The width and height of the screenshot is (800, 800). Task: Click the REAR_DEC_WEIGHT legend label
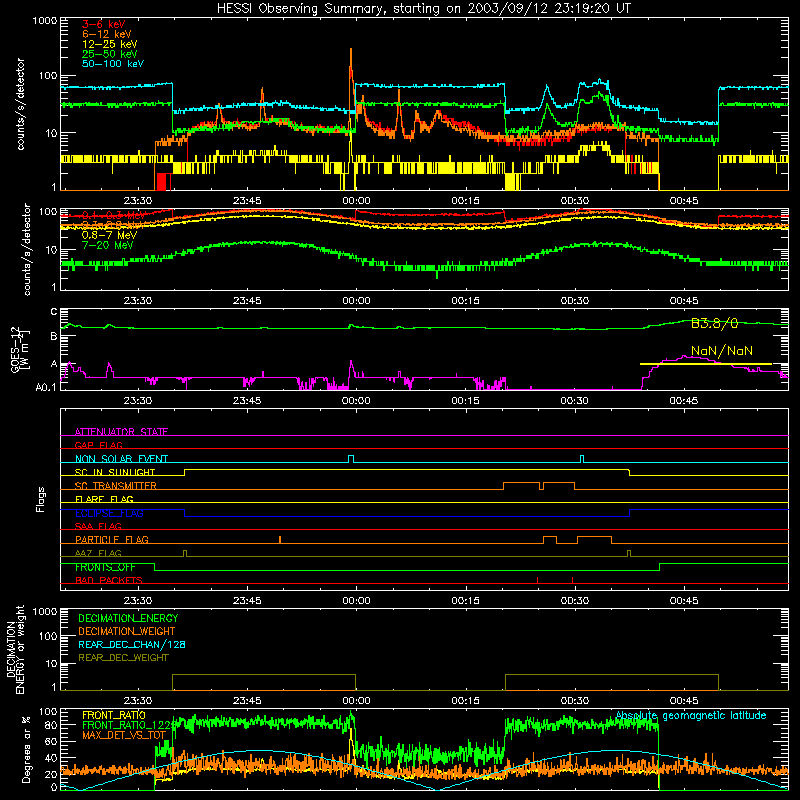pos(123,658)
